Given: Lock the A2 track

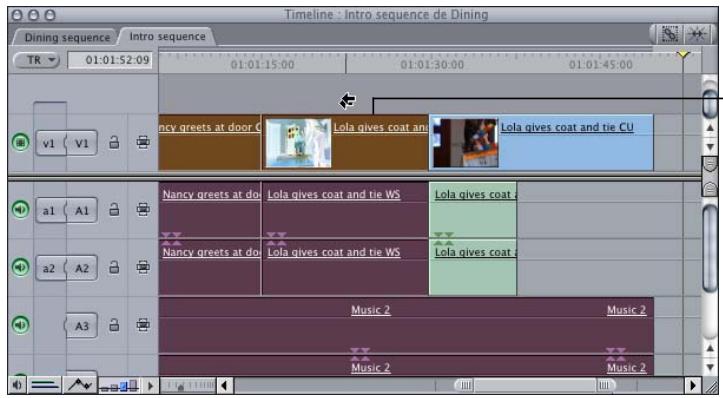Looking at the screenshot, I should (x=114, y=267).
